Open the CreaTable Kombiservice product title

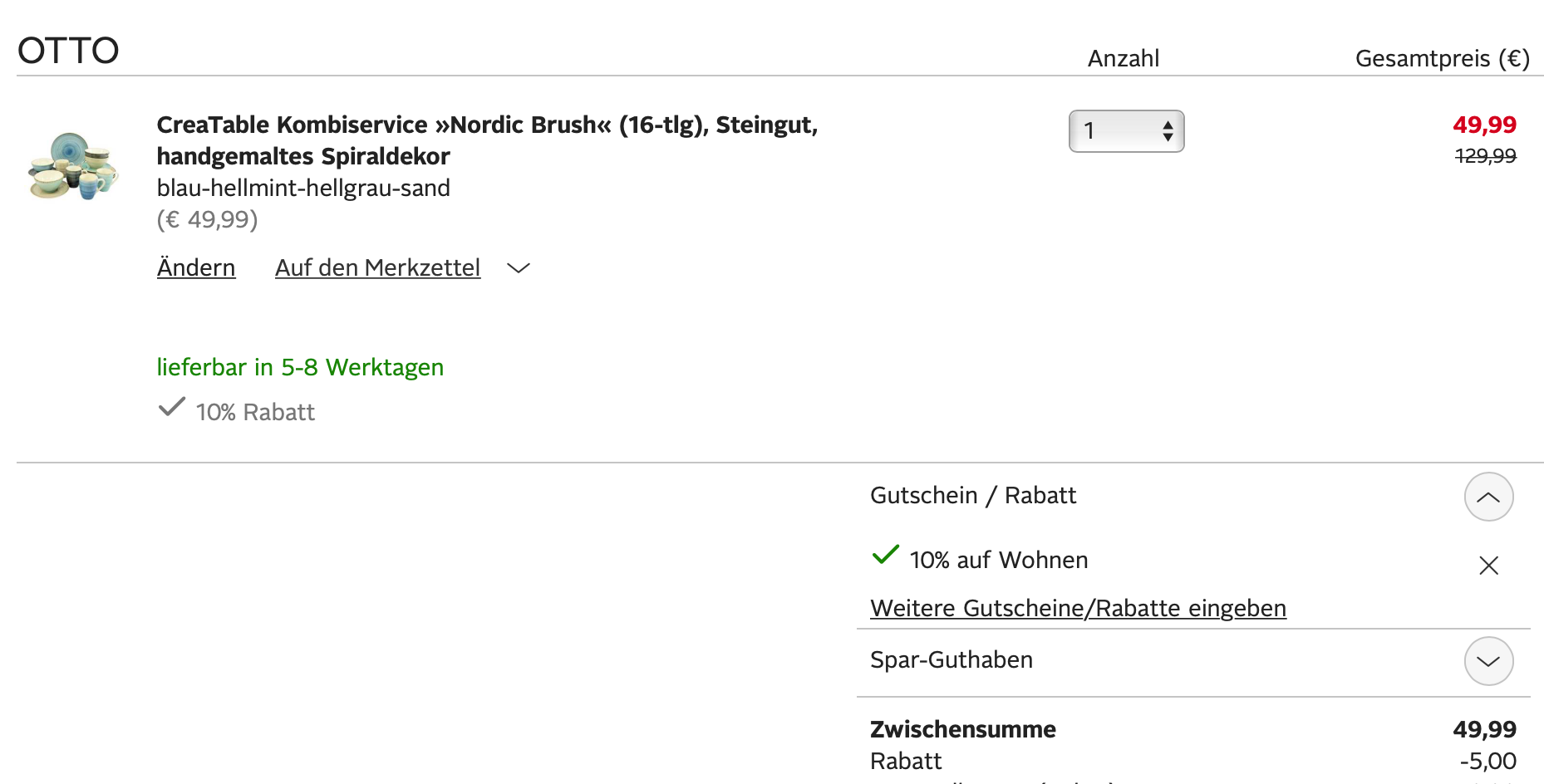487,140
